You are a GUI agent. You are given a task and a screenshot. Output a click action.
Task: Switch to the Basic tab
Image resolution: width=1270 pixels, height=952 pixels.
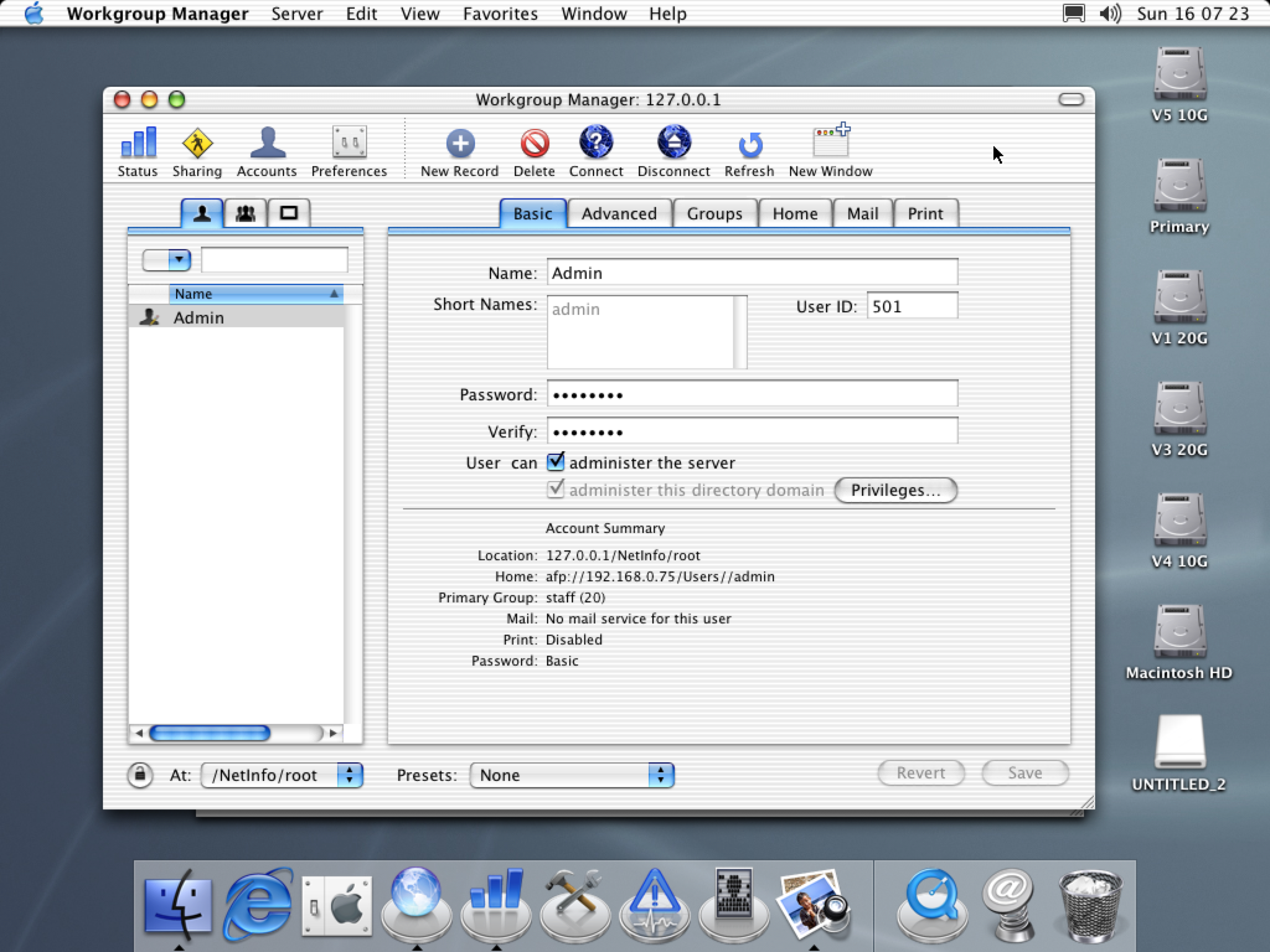coord(533,214)
